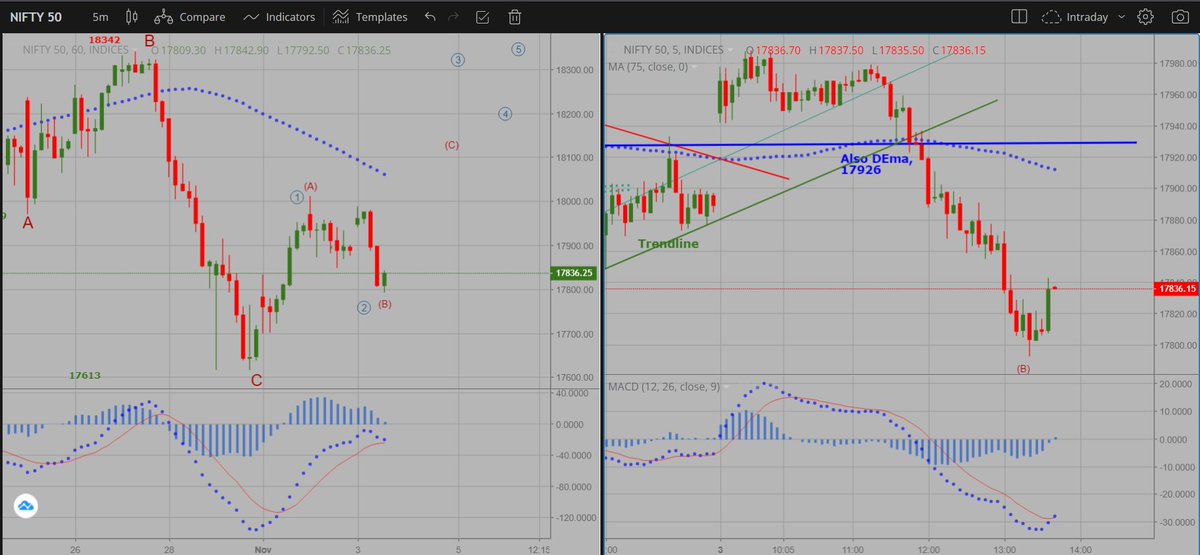The image size is (1200, 555).
Task: Select the circled 3 wave marker
Action: tap(457, 60)
